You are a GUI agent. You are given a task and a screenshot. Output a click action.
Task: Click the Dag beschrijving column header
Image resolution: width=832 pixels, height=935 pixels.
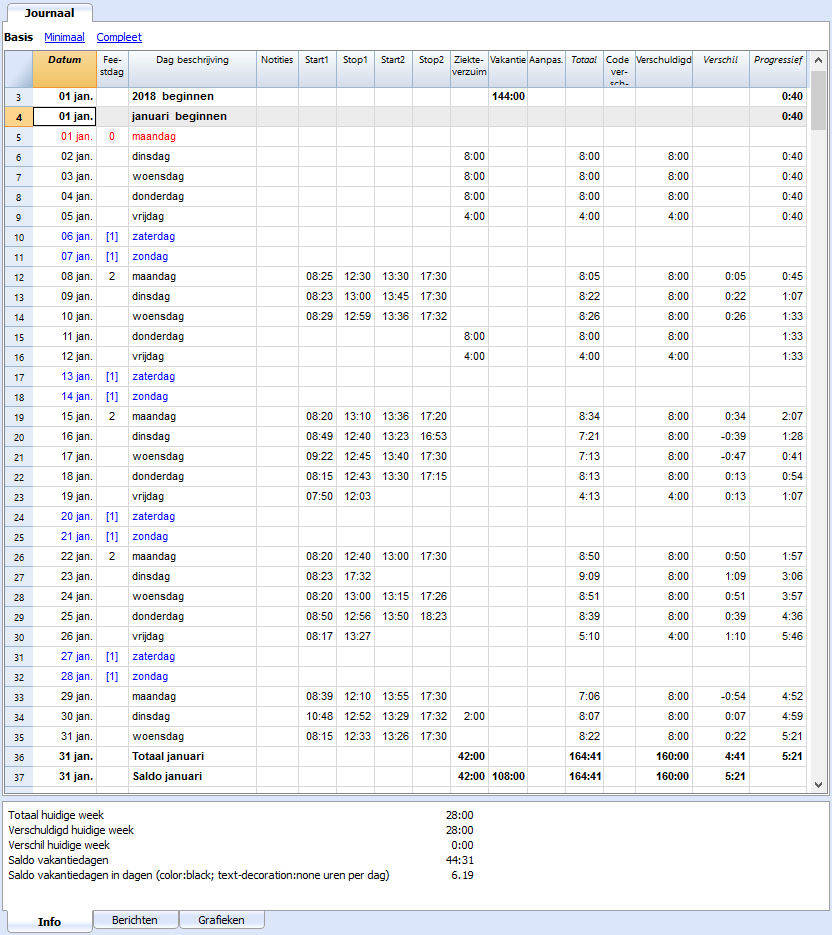(x=193, y=69)
